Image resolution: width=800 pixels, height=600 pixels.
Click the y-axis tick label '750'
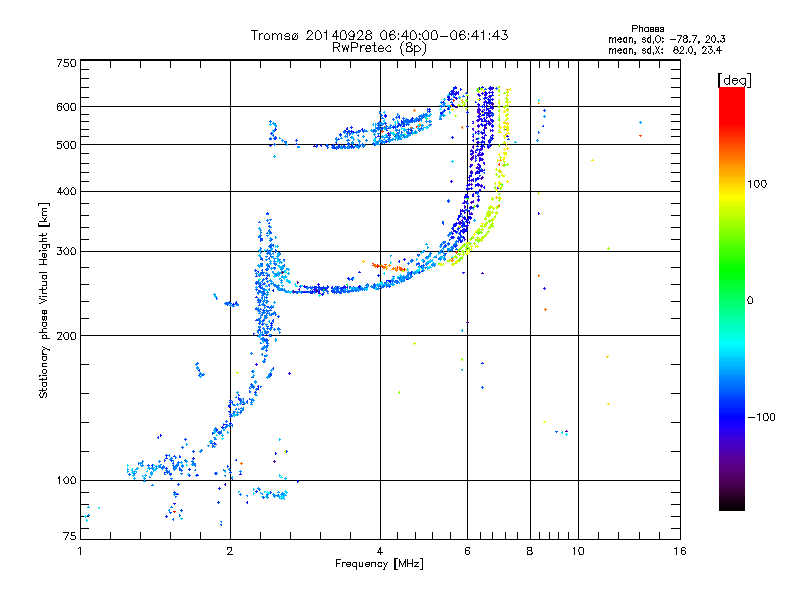pos(66,63)
